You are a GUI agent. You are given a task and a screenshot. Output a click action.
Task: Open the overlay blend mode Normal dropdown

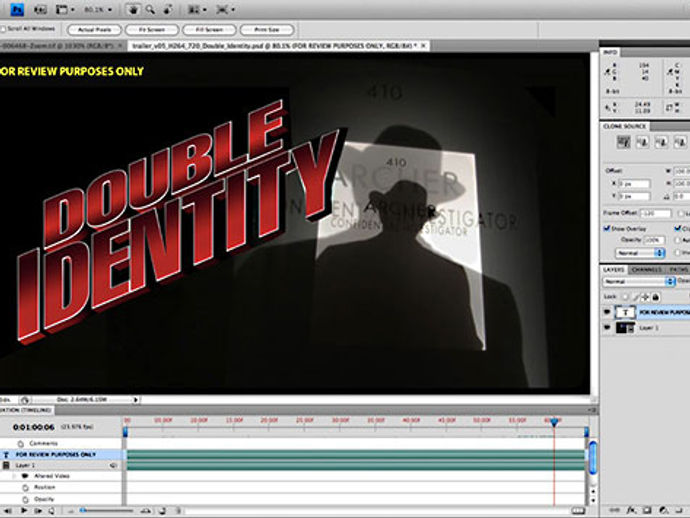pyautogui.click(x=639, y=253)
